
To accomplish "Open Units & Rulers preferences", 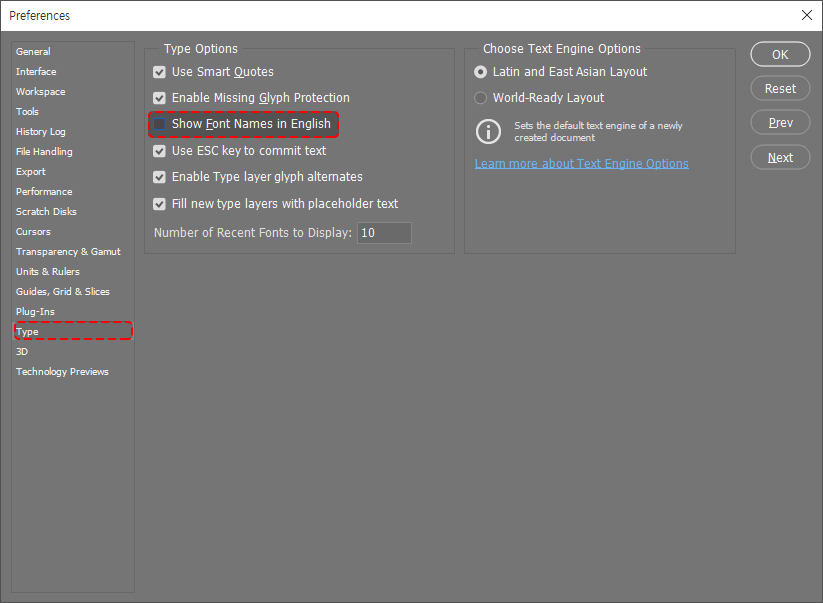I will click(48, 271).
